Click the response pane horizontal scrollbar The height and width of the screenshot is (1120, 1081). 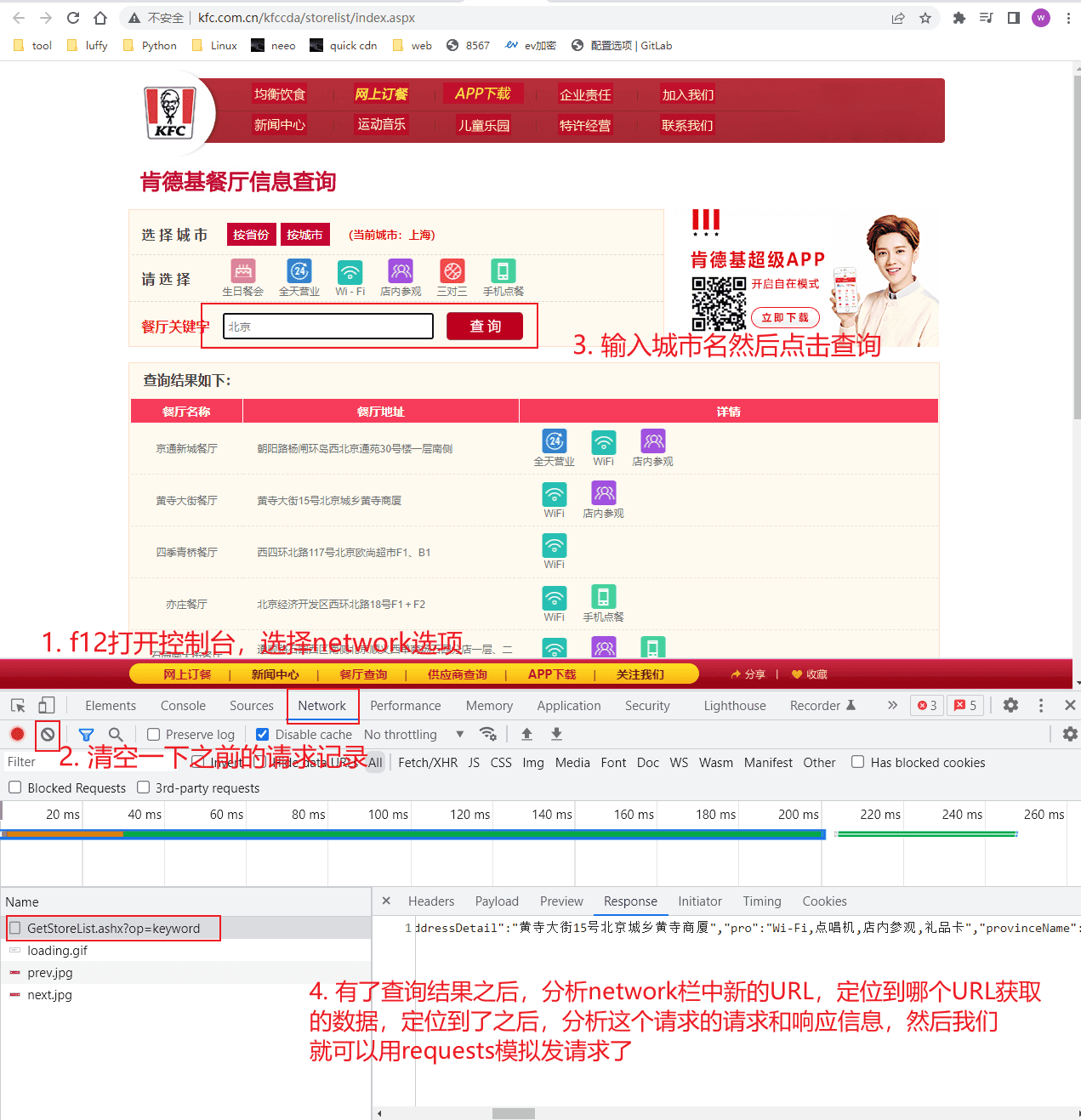coord(514,1113)
